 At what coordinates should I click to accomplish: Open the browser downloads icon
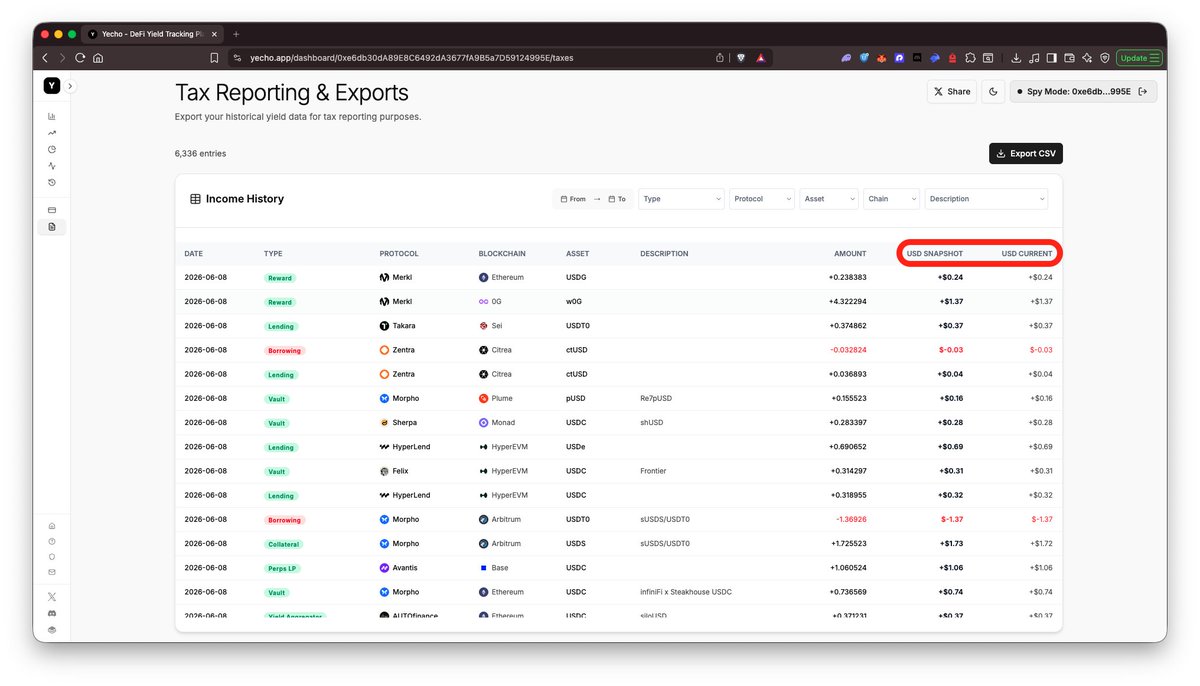1016,58
